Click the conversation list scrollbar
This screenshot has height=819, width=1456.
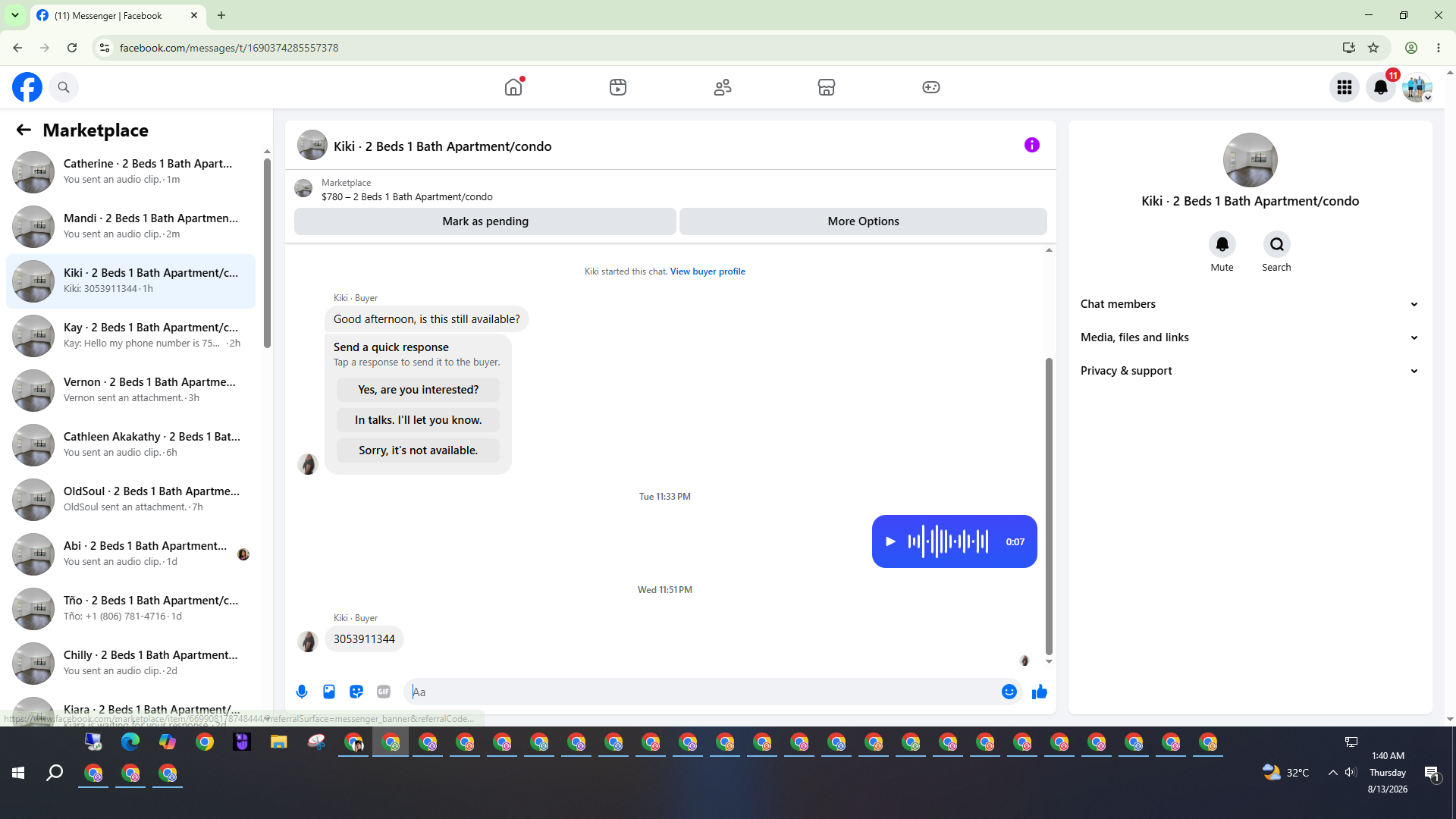tap(267, 253)
